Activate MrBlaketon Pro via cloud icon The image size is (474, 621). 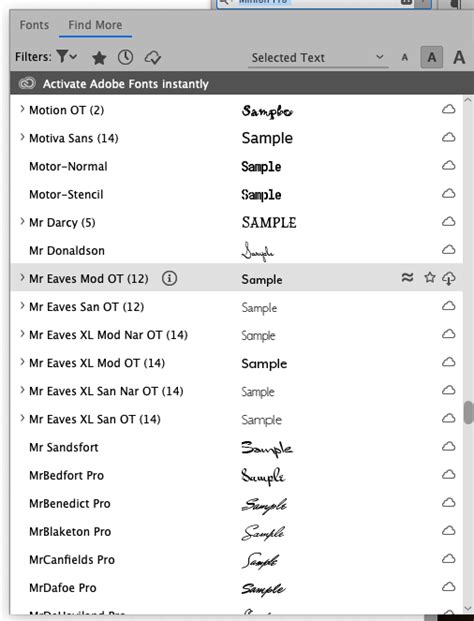click(x=448, y=531)
